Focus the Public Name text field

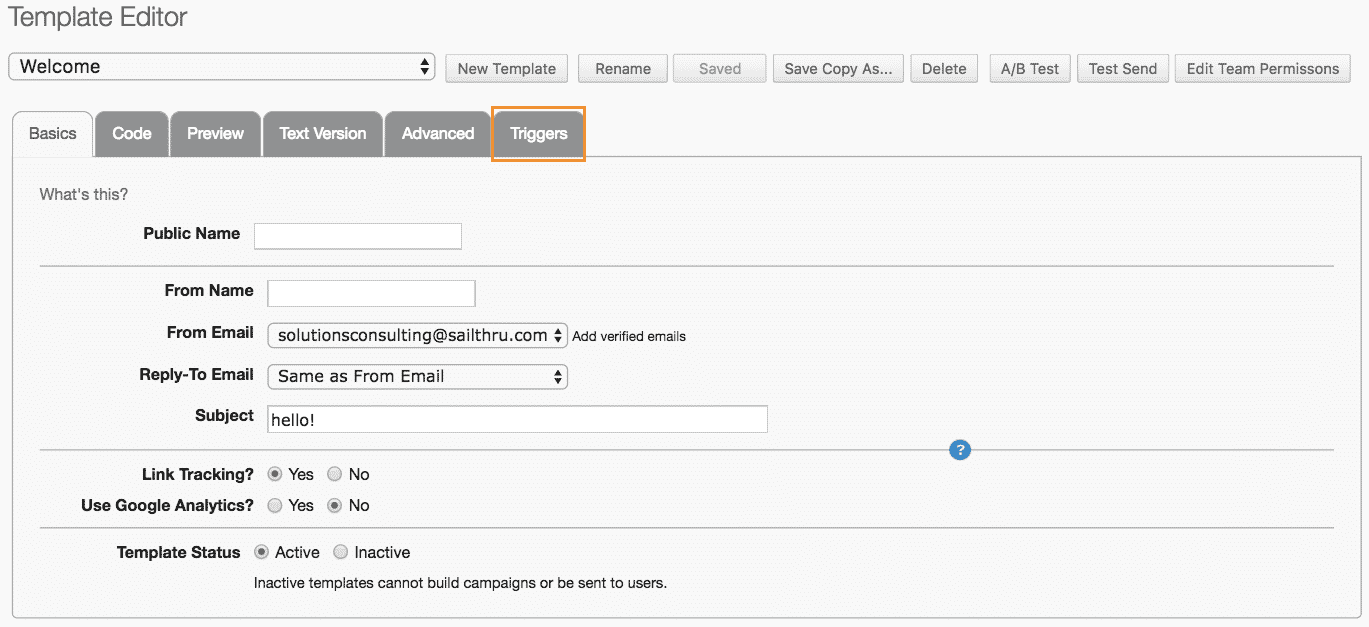pyautogui.click(x=358, y=236)
